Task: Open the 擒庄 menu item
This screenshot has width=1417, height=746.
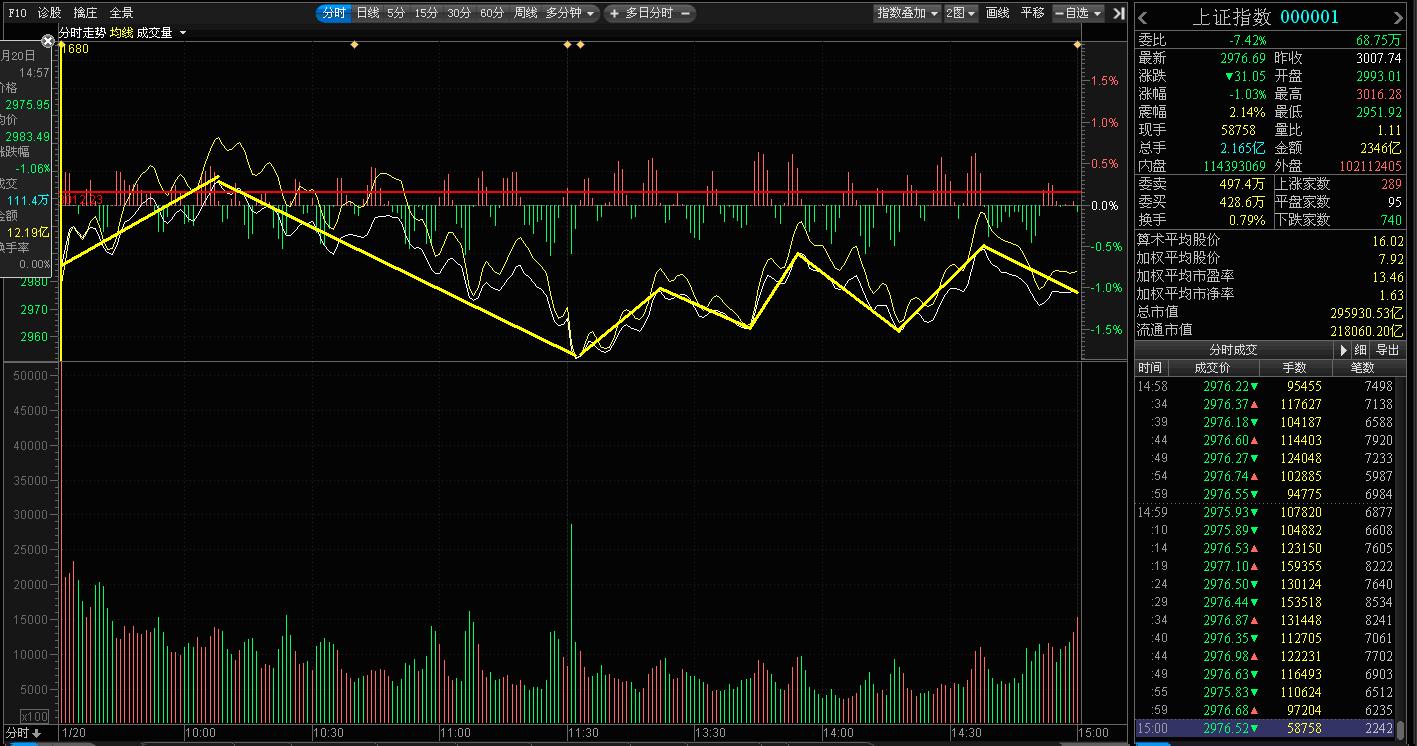Action: tap(85, 13)
